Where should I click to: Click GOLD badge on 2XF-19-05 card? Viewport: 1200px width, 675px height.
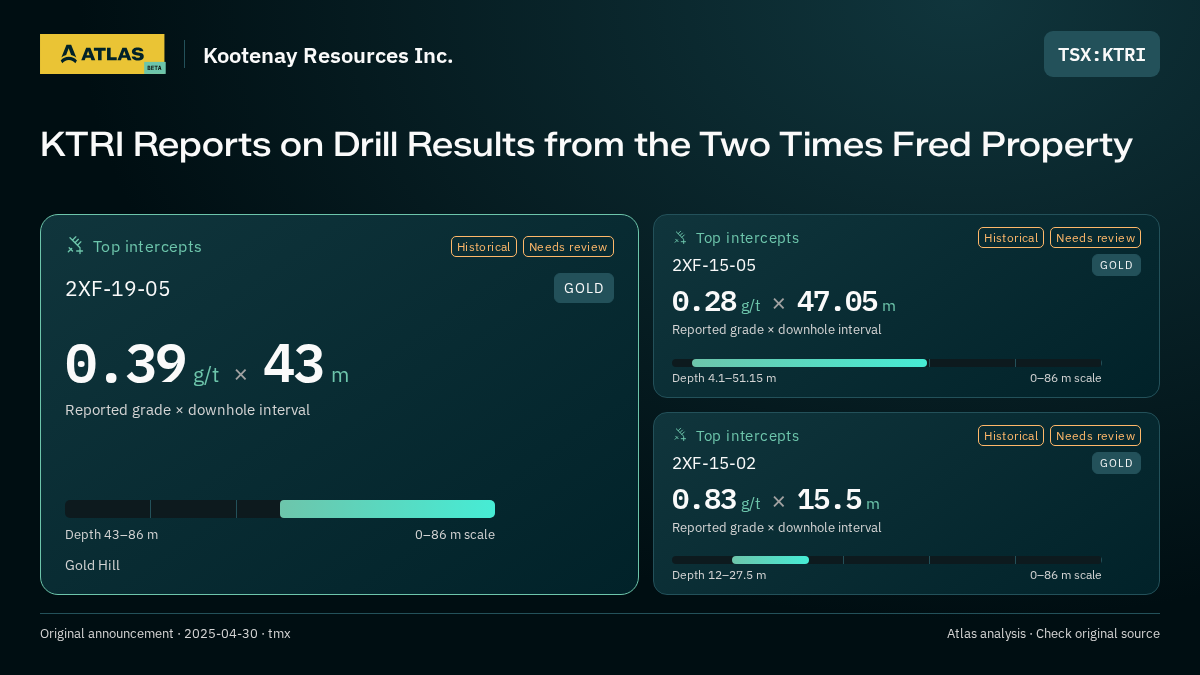point(584,288)
